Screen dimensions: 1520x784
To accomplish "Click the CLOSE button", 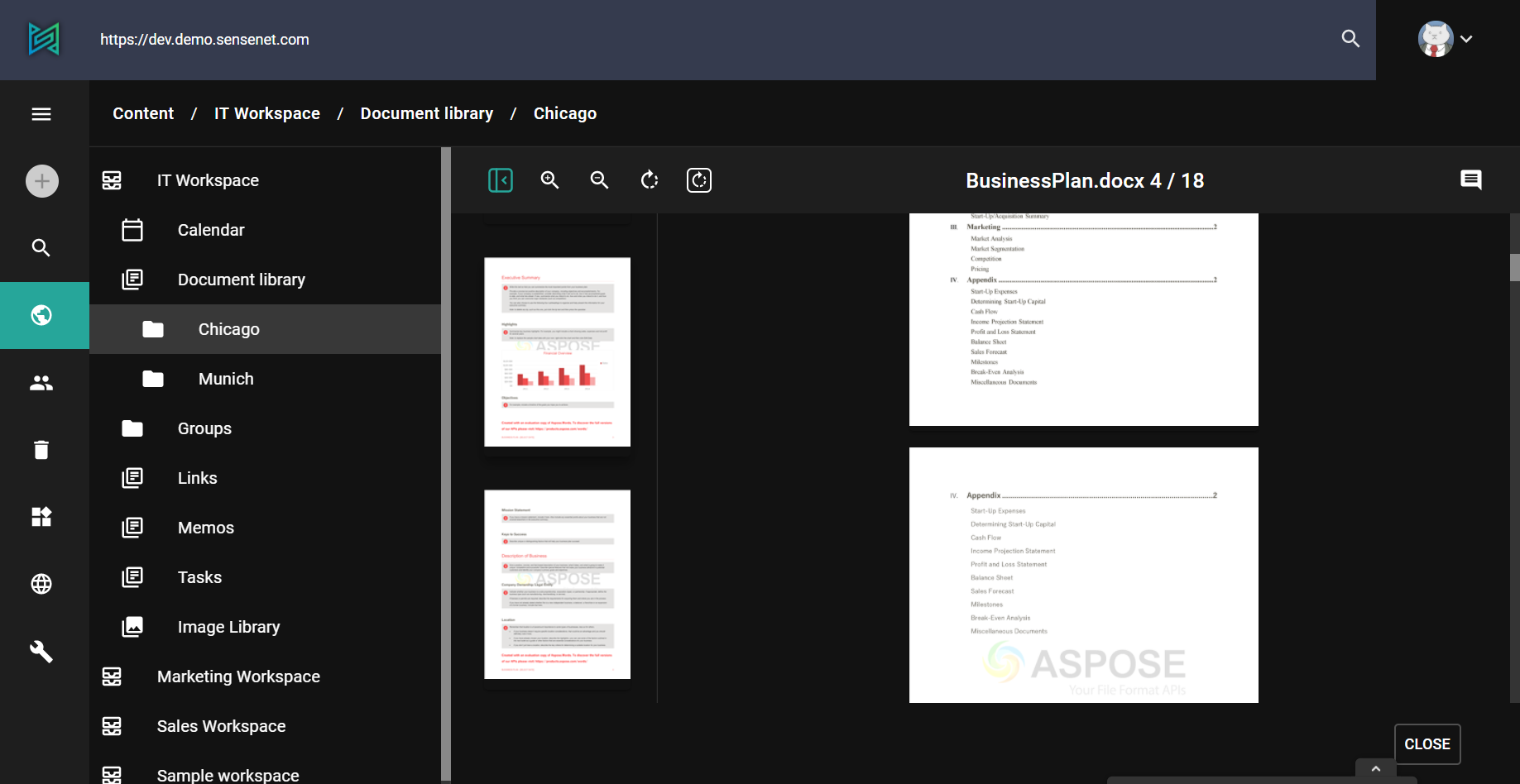I will pos(1427,744).
